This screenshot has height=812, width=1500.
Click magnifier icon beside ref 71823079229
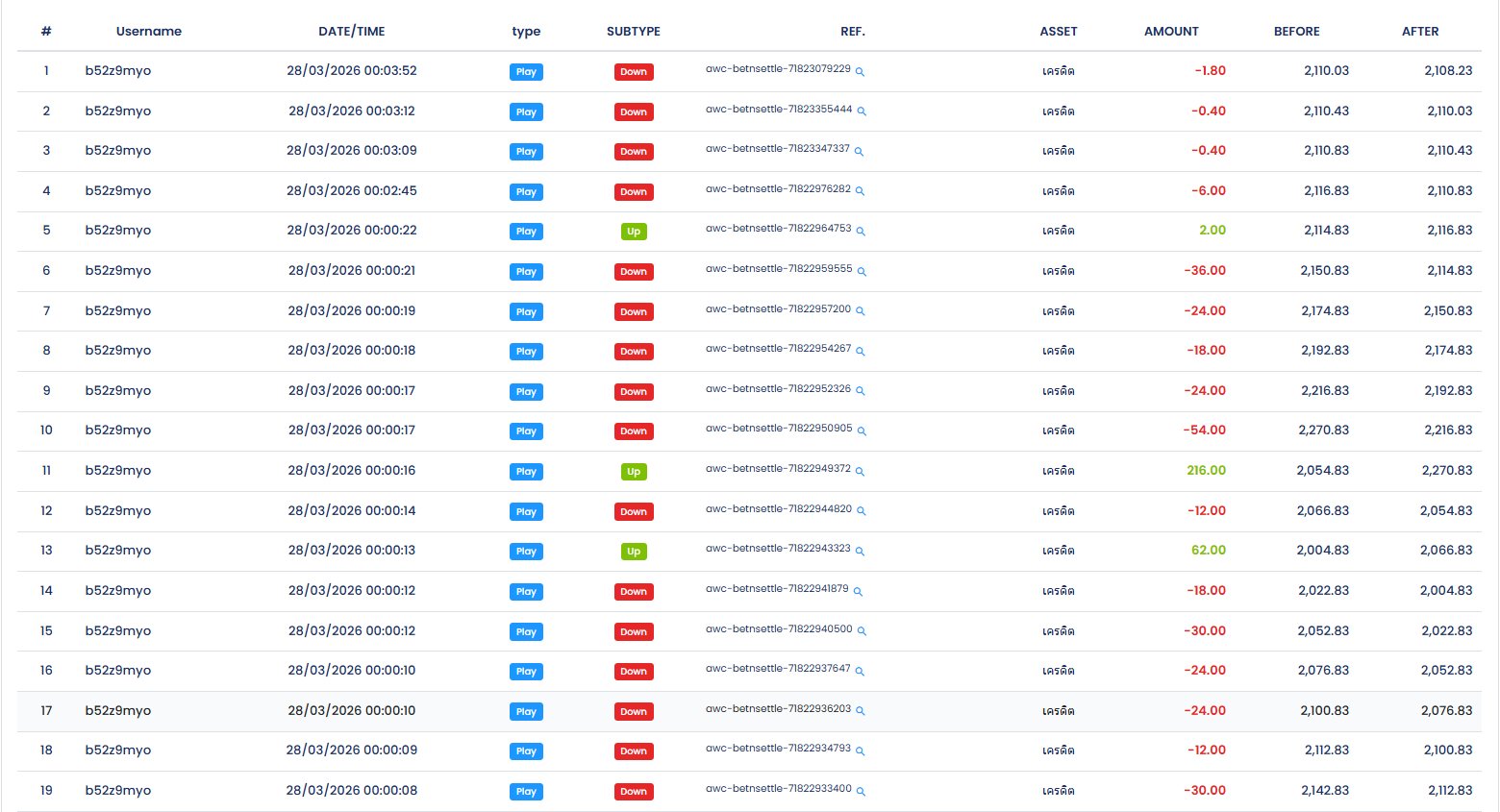[x=860, y=72]
